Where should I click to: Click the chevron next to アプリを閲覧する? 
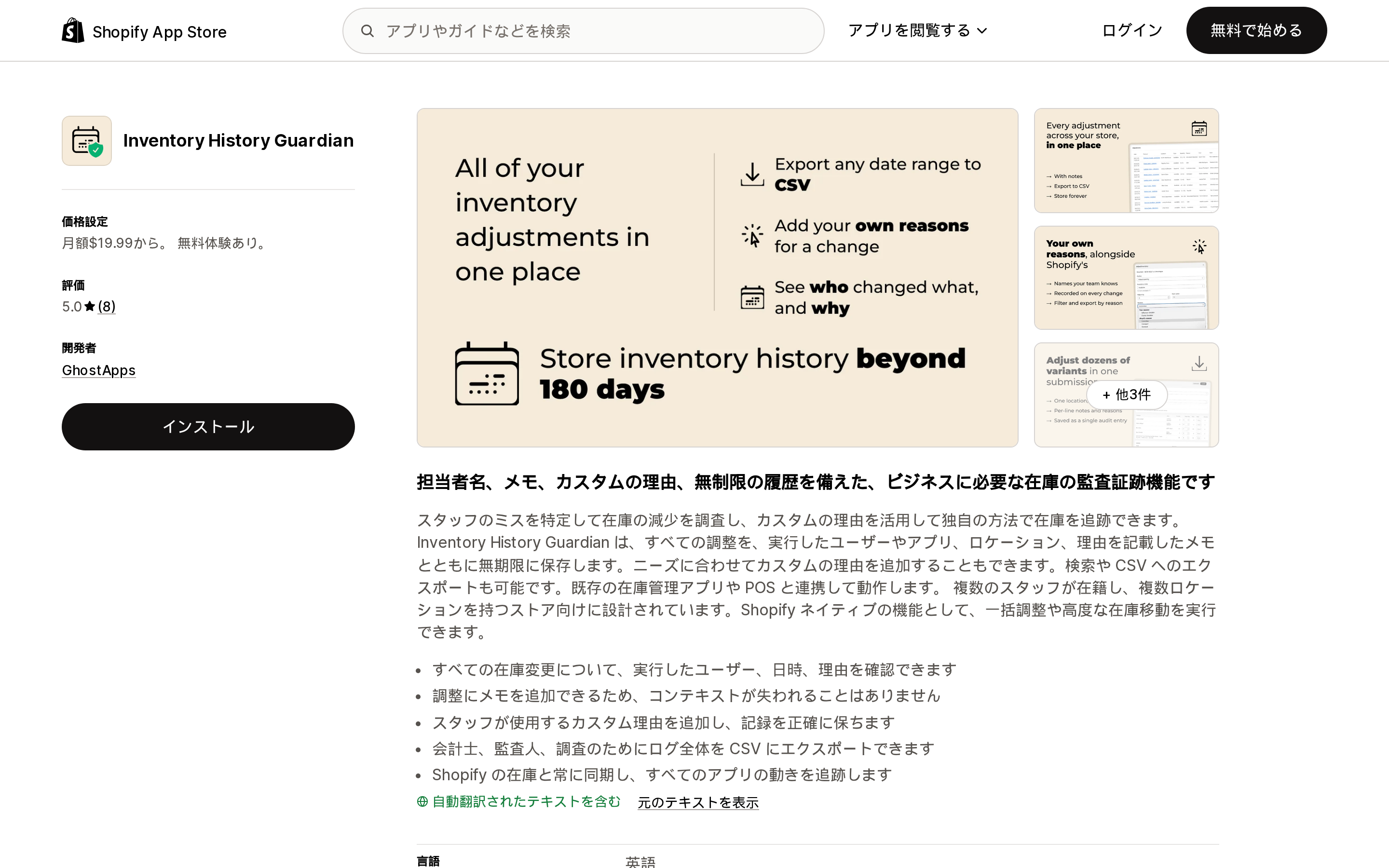982,31
